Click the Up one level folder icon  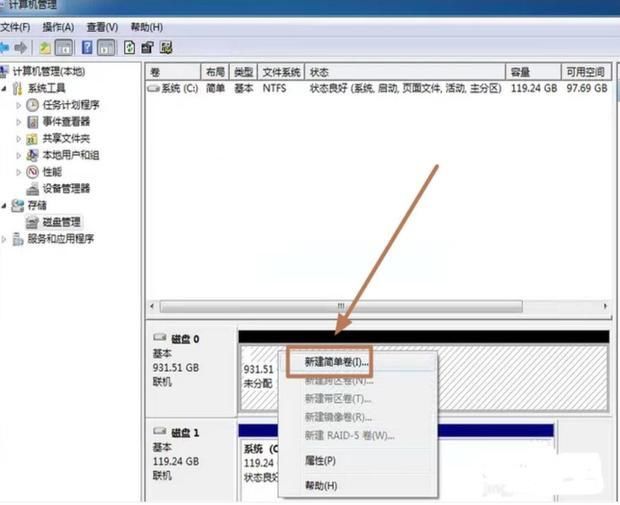(46, 47)
